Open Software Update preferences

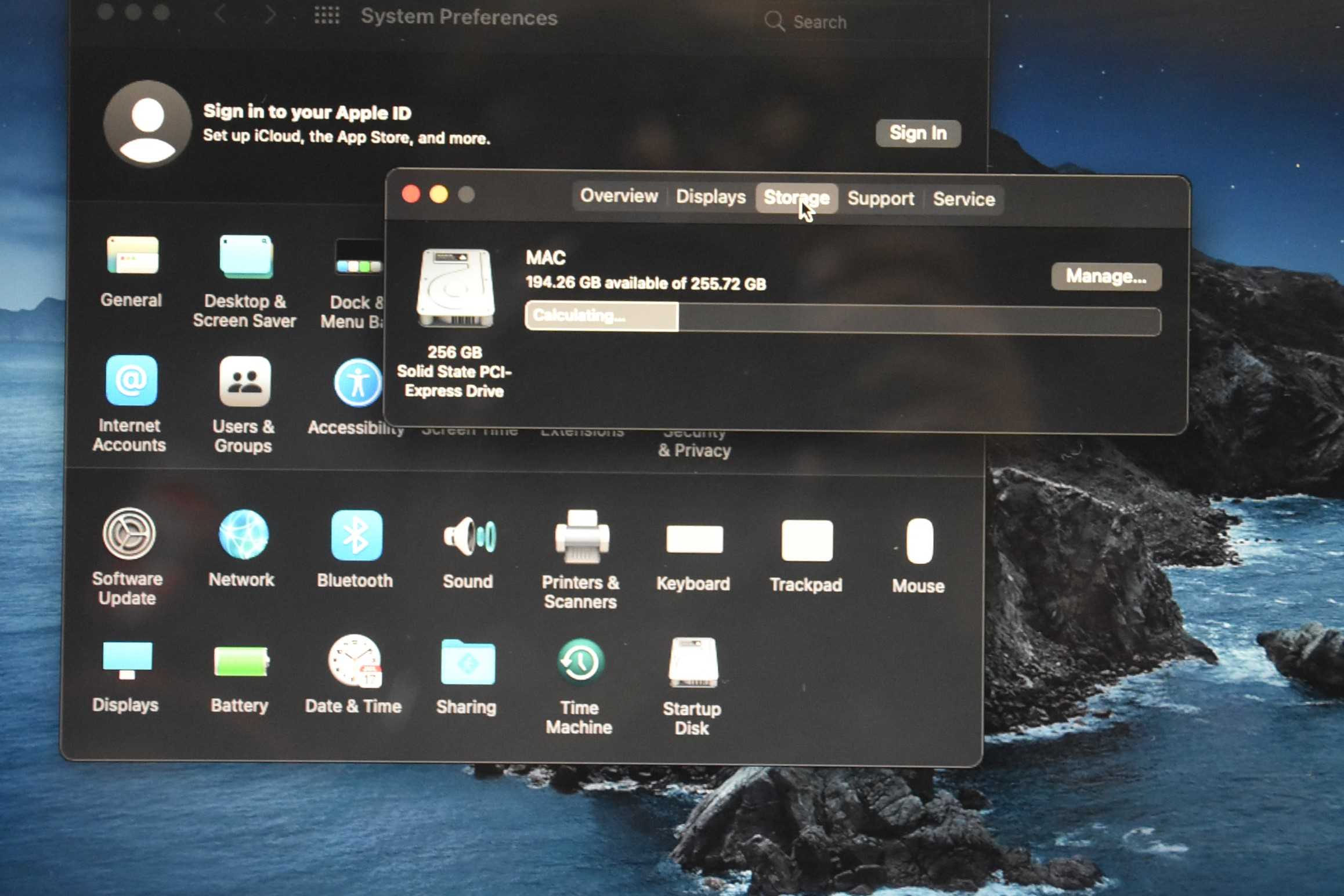(x=128, y=534)
